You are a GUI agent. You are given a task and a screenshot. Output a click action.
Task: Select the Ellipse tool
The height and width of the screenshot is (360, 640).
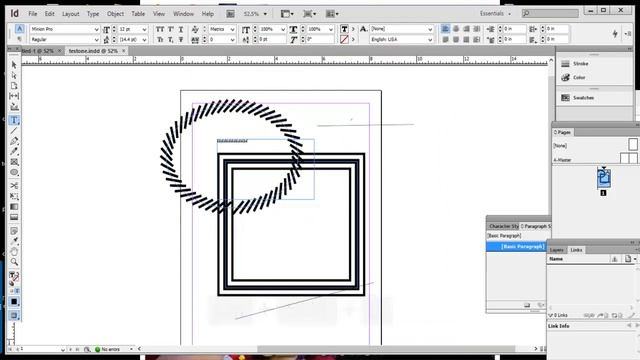(14, 172)
